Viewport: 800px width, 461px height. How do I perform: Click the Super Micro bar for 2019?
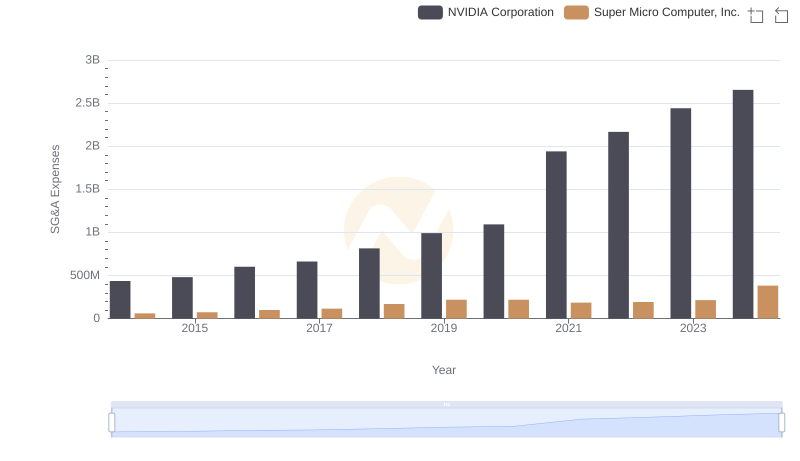coord(457,309)
